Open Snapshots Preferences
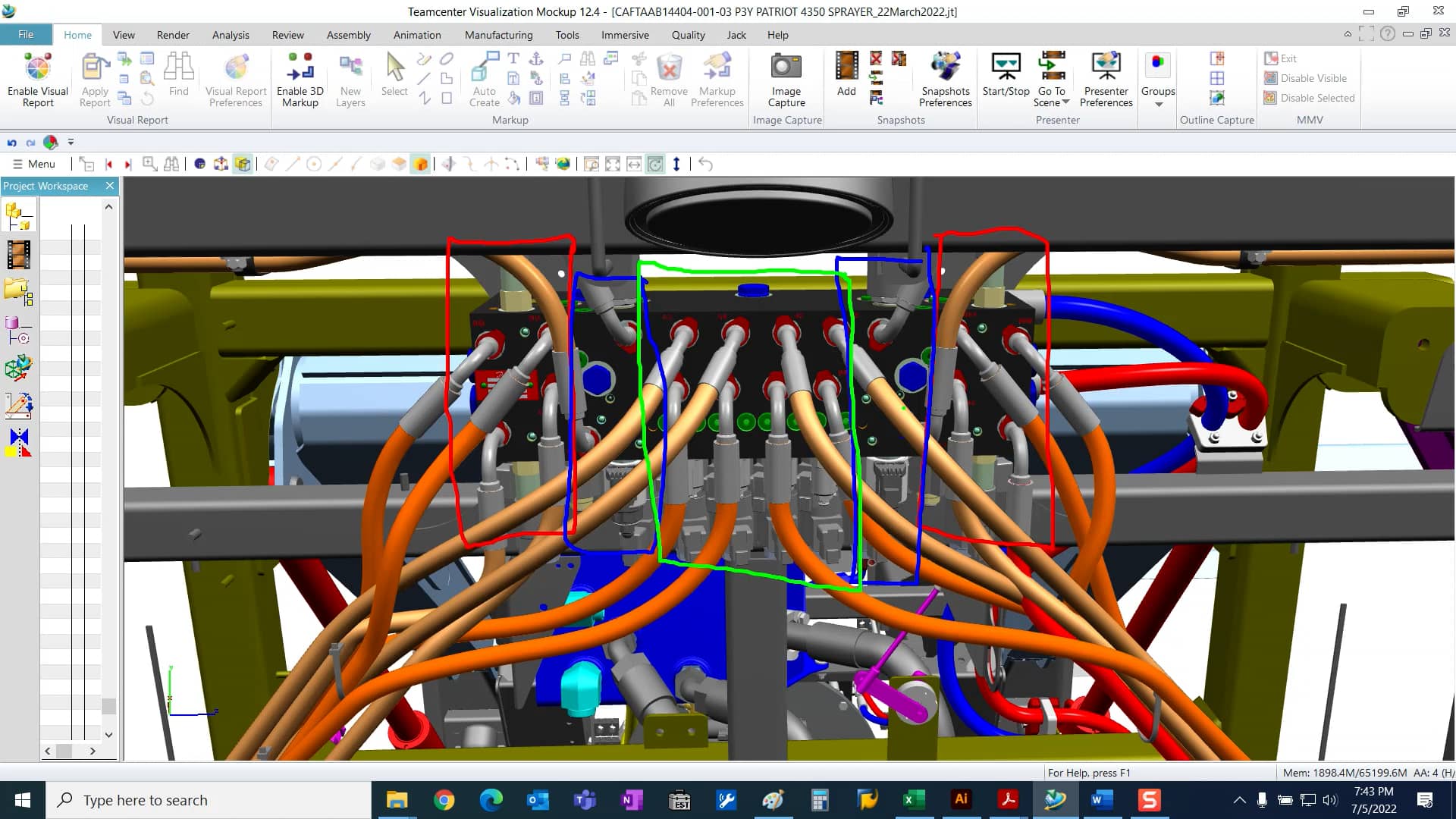This screenshot has width=1456, height=819. coord(945,79)
